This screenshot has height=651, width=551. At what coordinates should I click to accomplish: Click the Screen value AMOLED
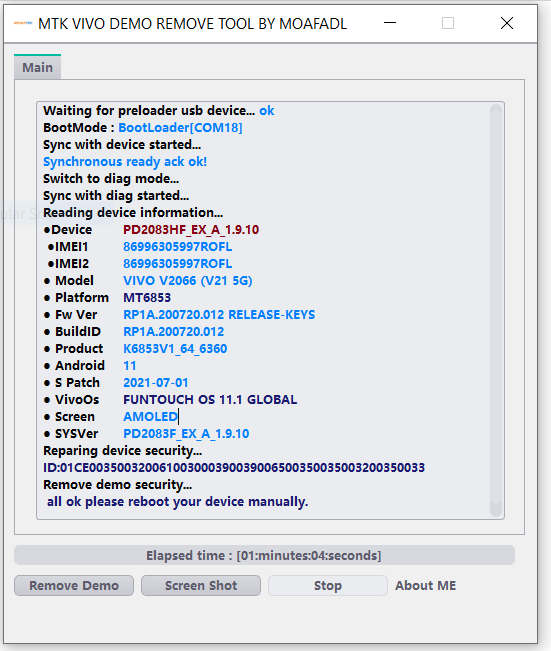[150, 417]
